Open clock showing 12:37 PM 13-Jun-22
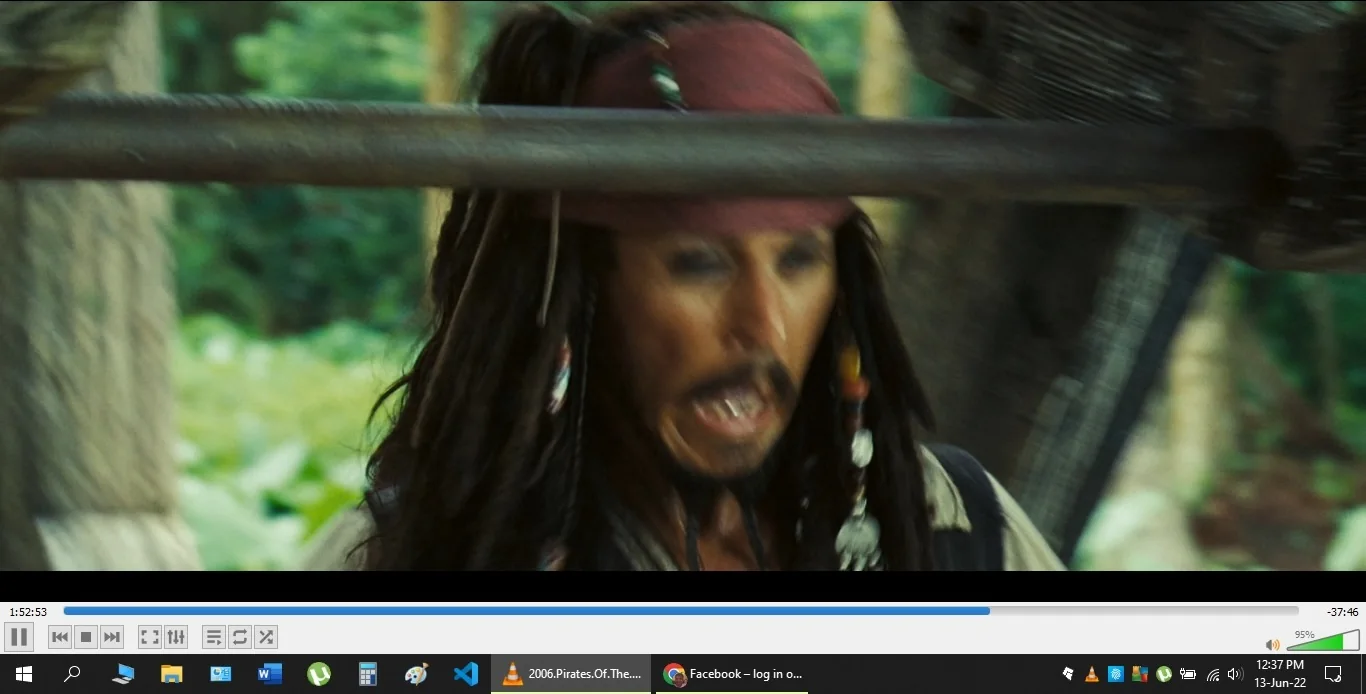Image resolution: width=1366 pixels, height=694 pixels. (1280, 674)
